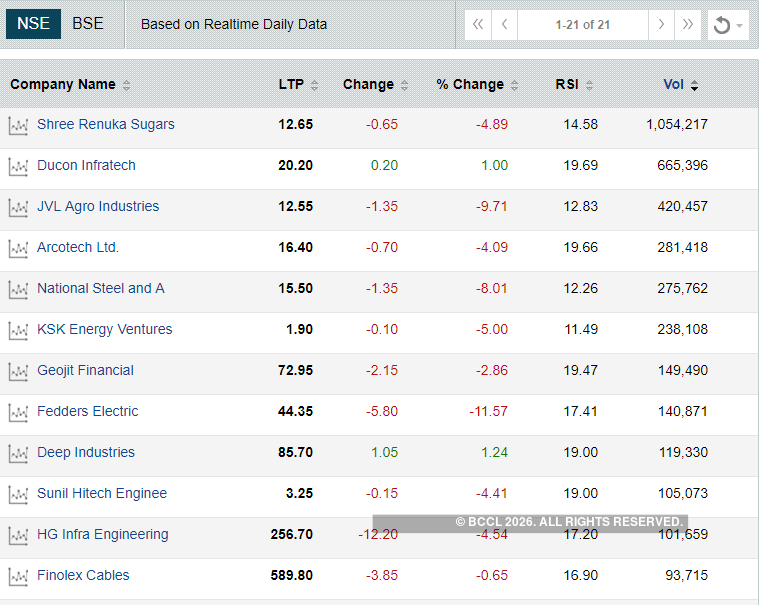Click volume value 281,418
769x605 pixels.
click(683, 248)
